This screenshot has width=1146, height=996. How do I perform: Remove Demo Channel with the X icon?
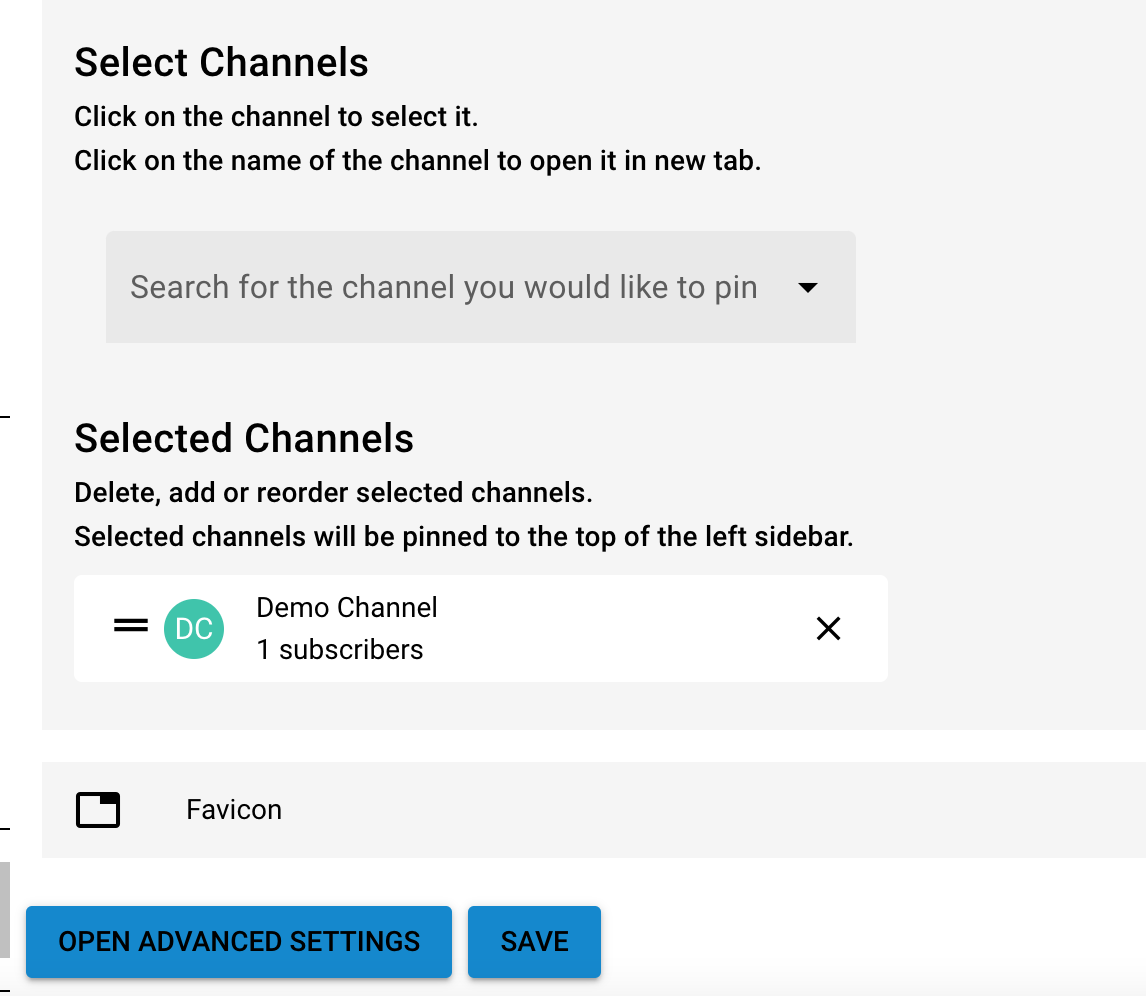[828, 628]
